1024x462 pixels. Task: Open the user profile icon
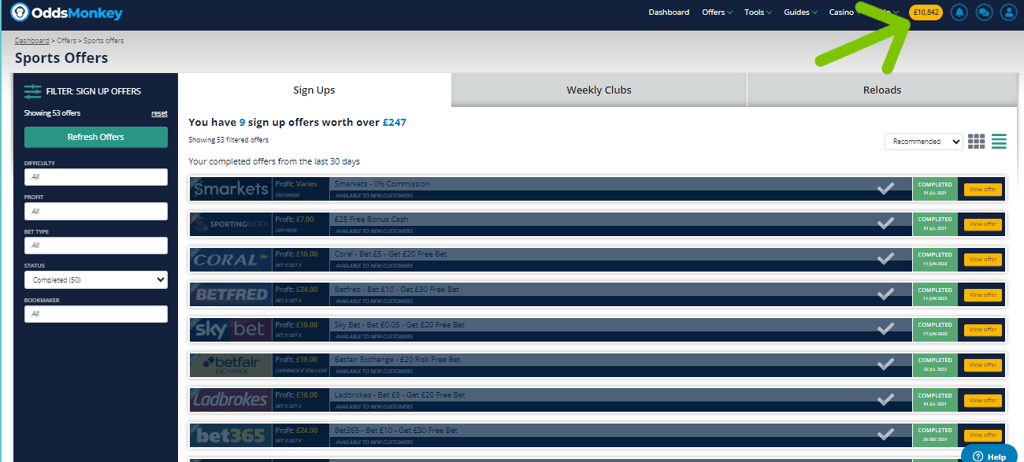click(1008, 12)
